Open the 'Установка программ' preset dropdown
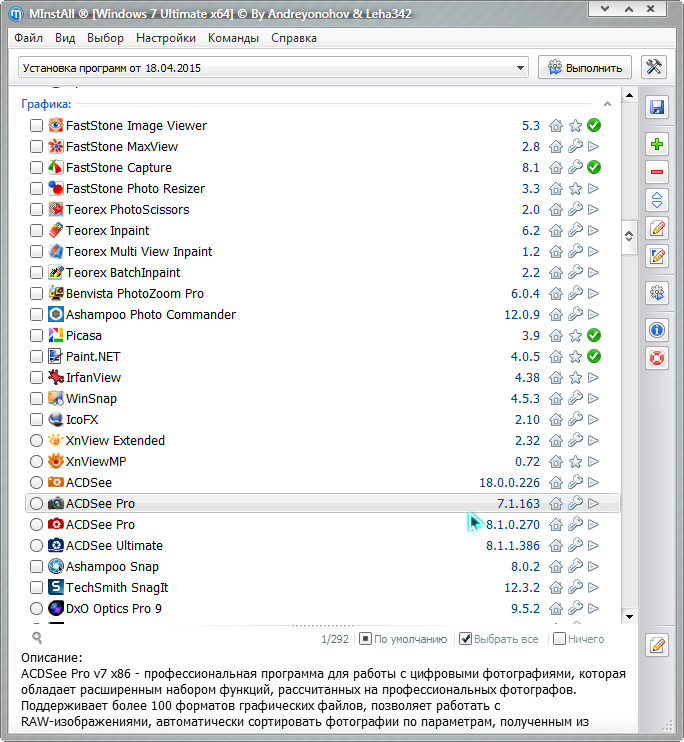This screenshot has width=684, height=742. tap(273, 68)
